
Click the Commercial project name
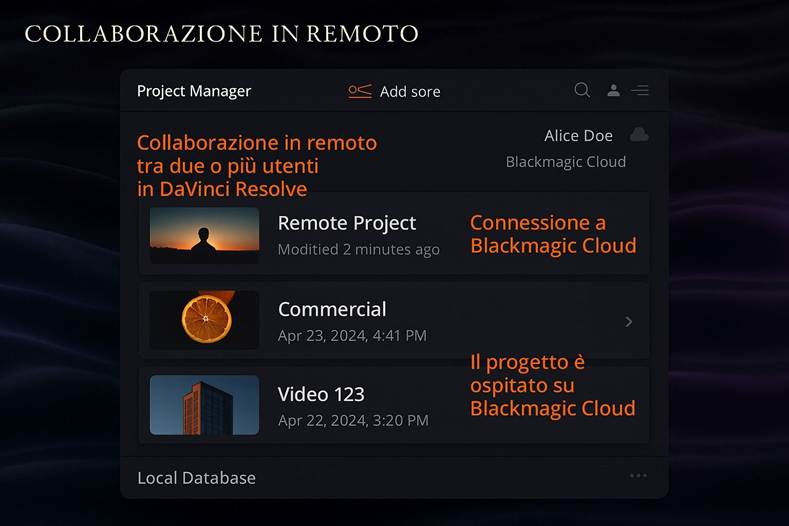point(332,309)
